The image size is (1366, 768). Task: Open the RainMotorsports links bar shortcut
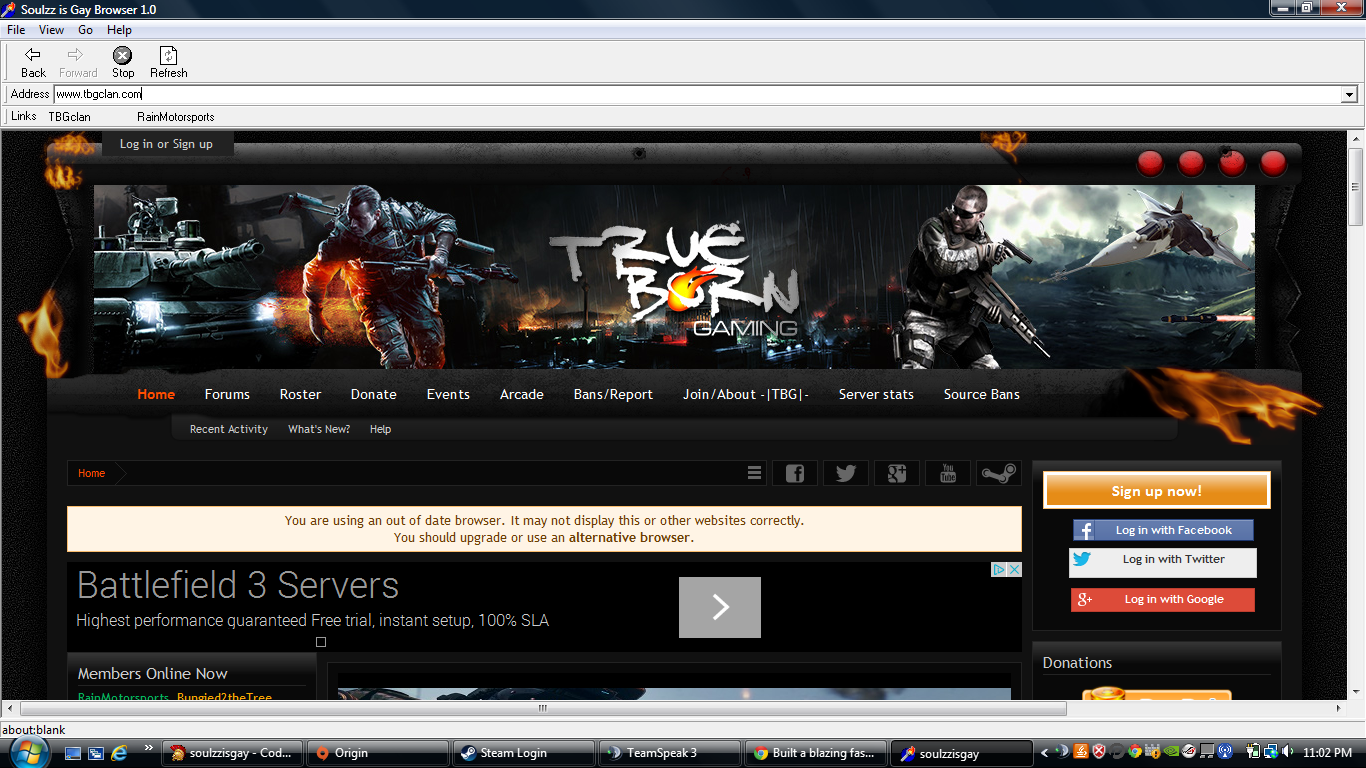coord(176,117)
